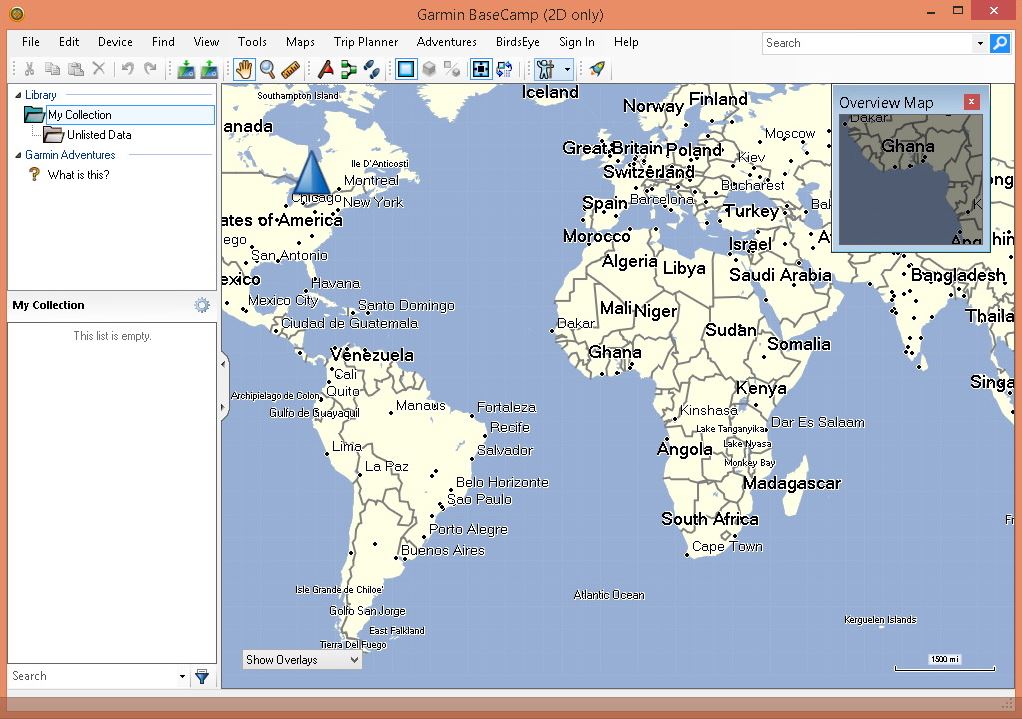Select the New Route tool
The height and width of the screenshot is (719, 1022).
[x=349, y=68]
